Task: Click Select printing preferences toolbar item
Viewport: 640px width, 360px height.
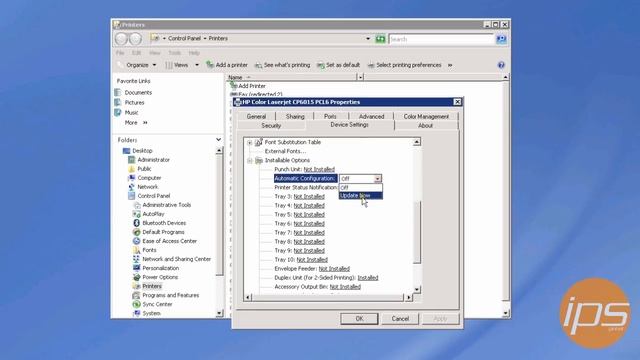Action: pos(404,65)
